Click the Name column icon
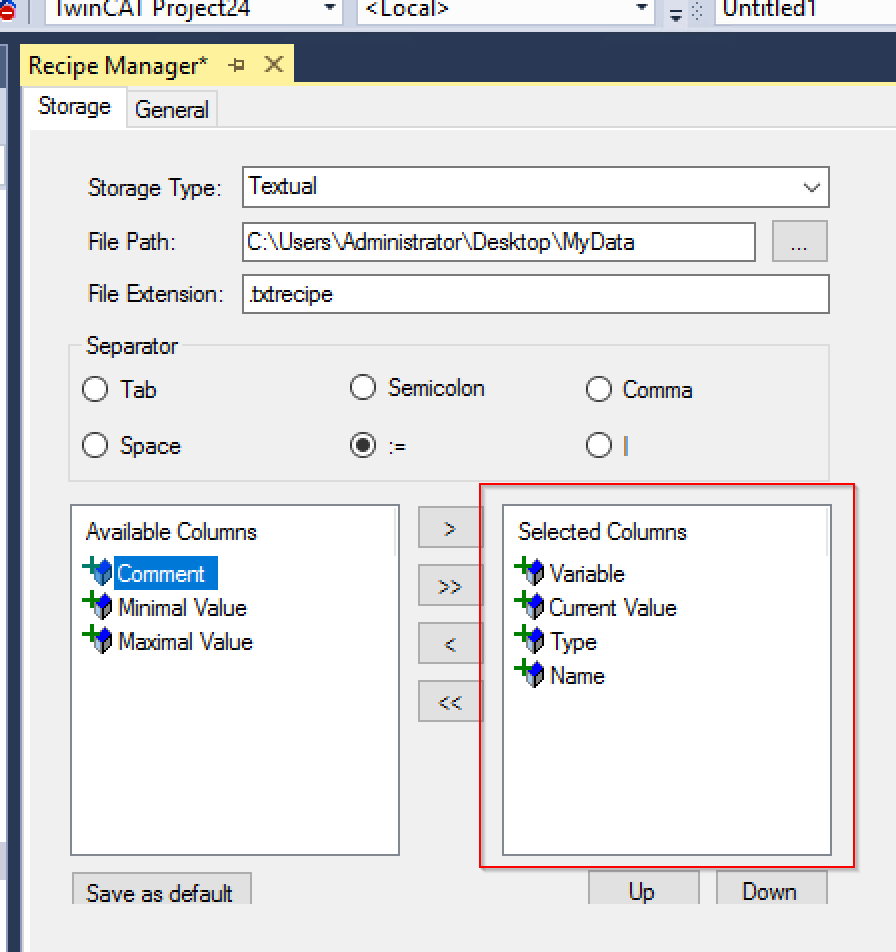The image size is (896, 952). coord(529,674)
